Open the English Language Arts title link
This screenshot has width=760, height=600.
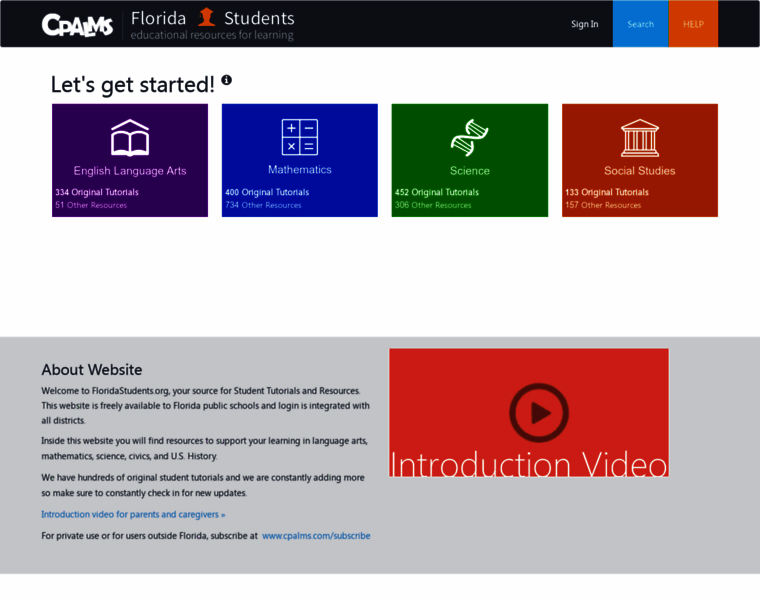[130, 171]
